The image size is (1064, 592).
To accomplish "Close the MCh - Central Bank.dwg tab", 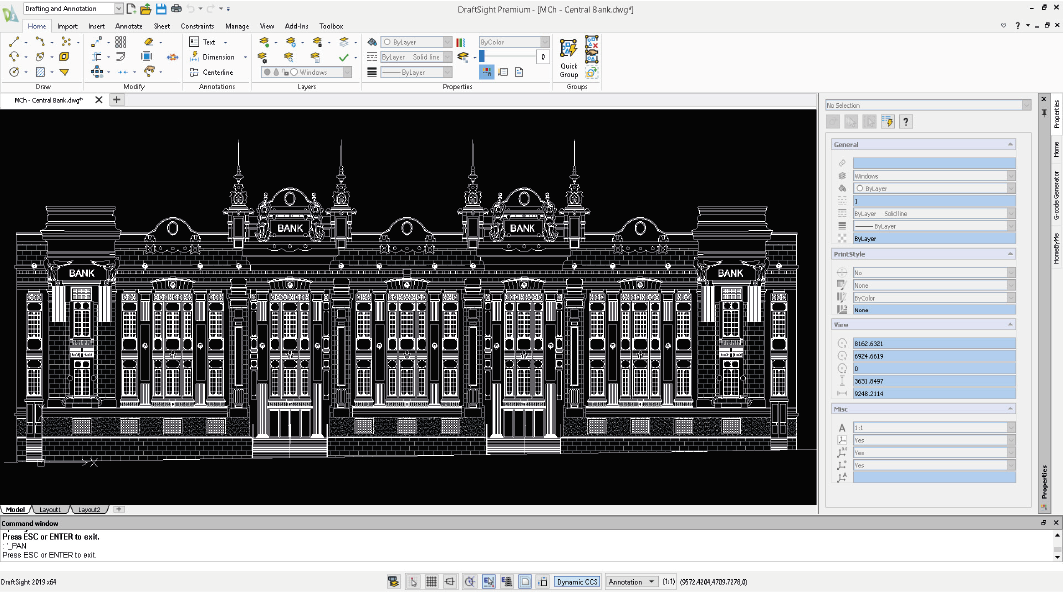I will click(x=98, y=100).
